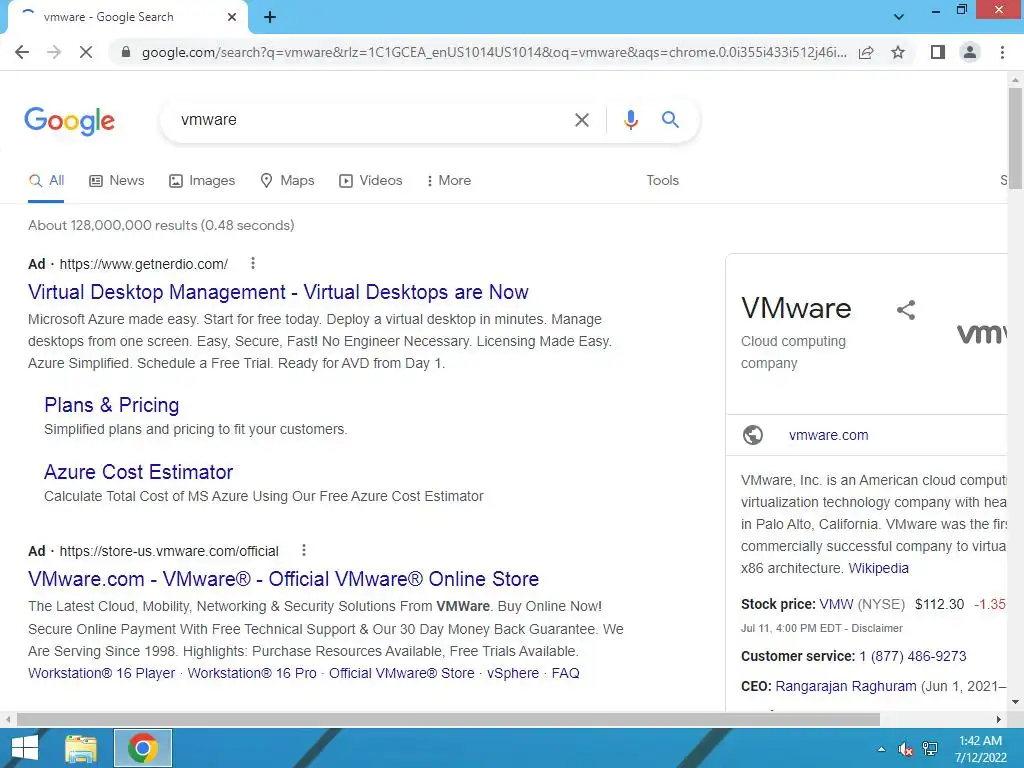Click the VMware logo thumbnail
Viewport: 1024px width, 768px height.
981,333
